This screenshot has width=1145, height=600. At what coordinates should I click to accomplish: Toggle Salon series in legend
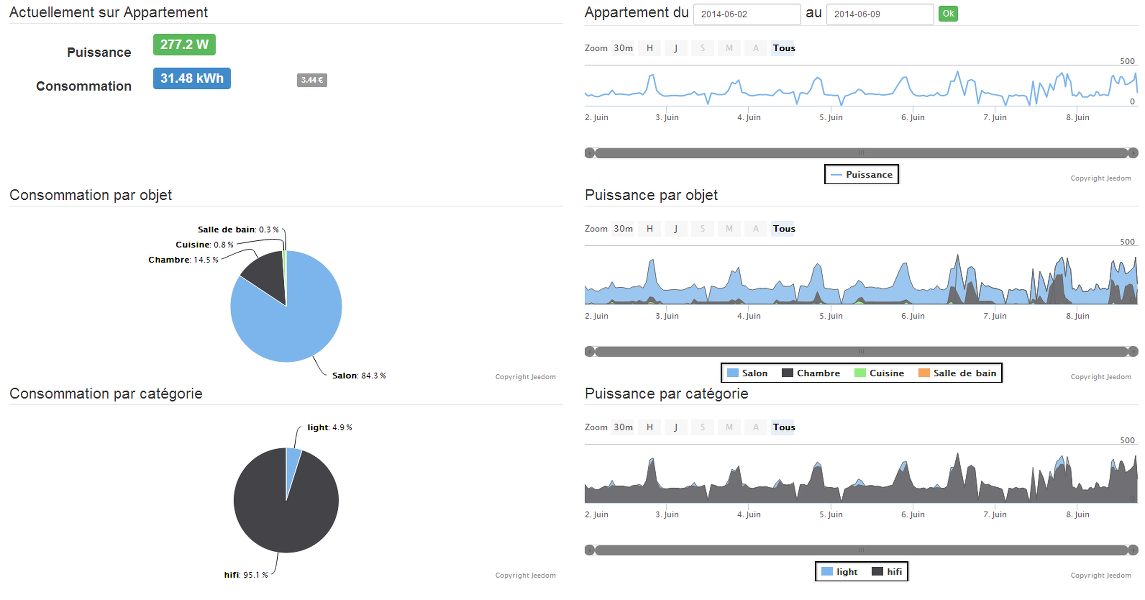click(x=747, y=373)
